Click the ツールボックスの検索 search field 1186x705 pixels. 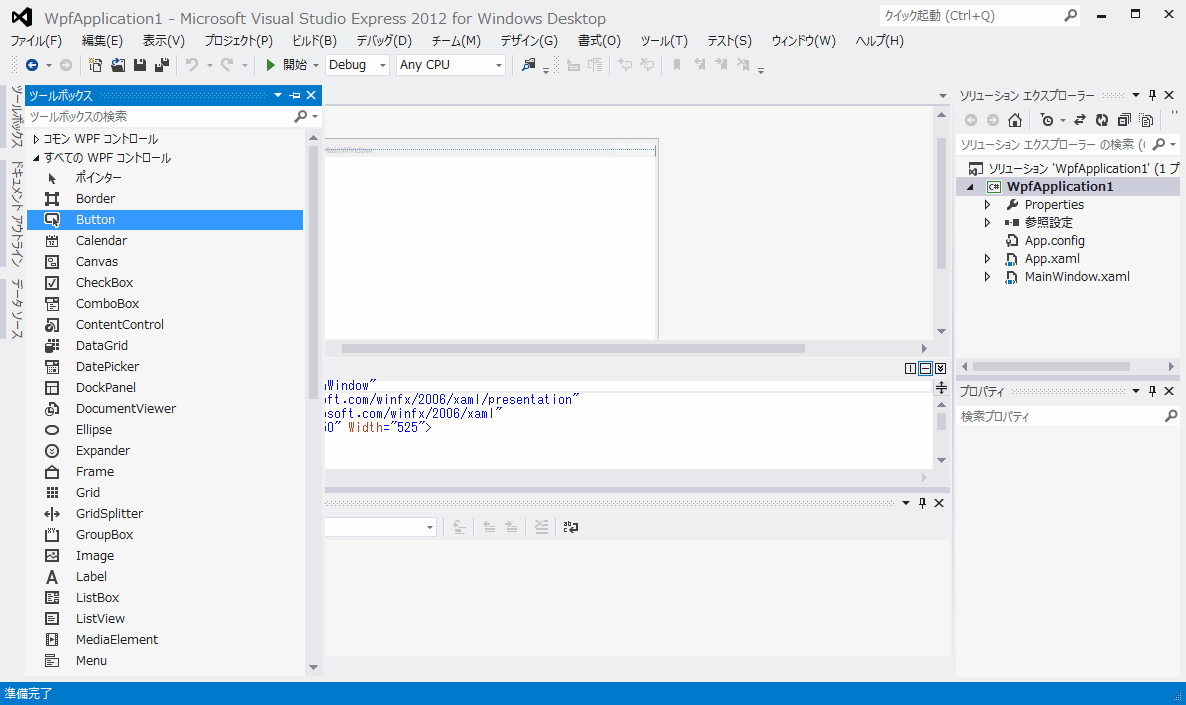160,116
